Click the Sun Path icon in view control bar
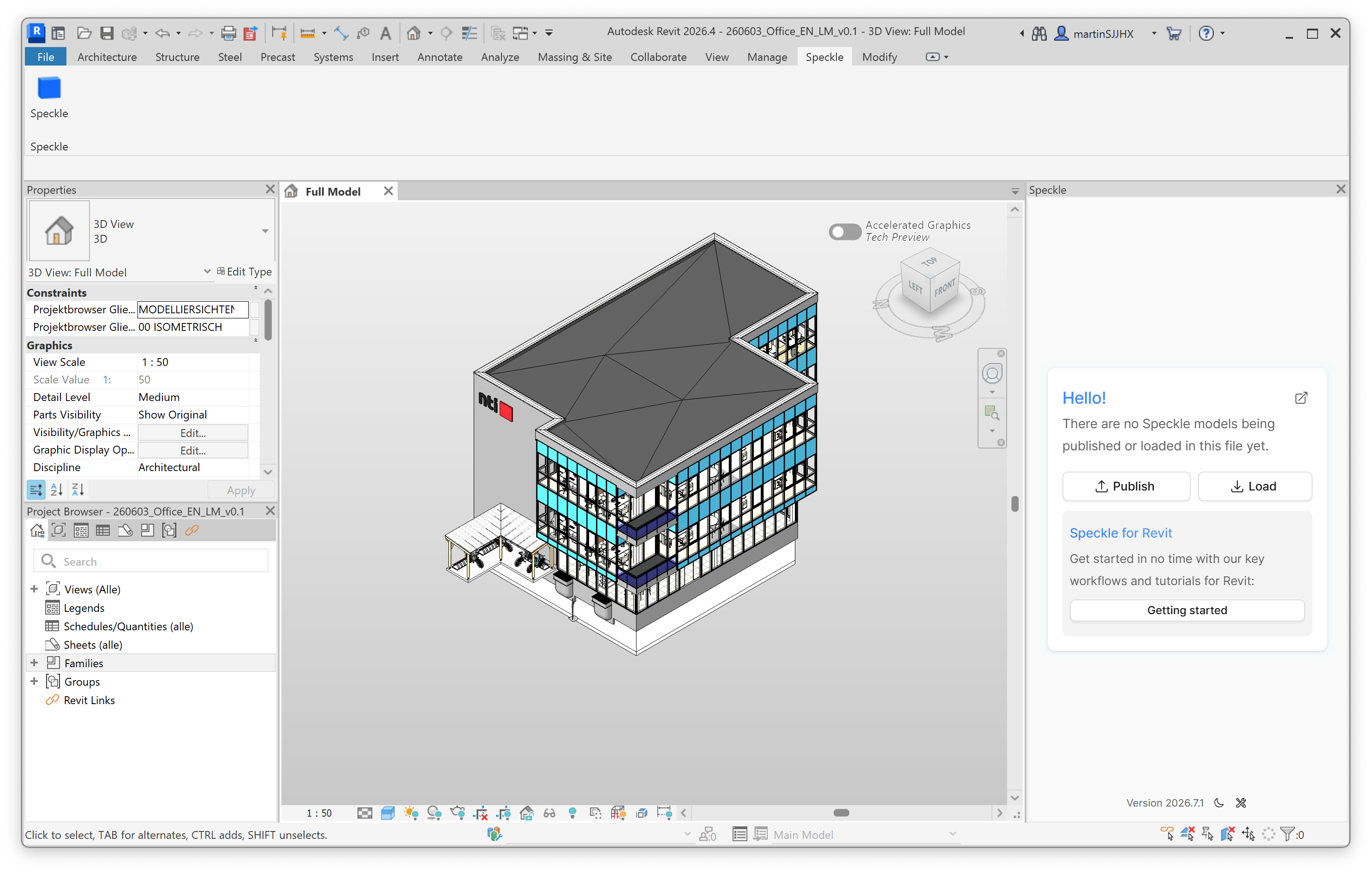The height and width of the screenshot is (873, 1372). click(411, 813)
